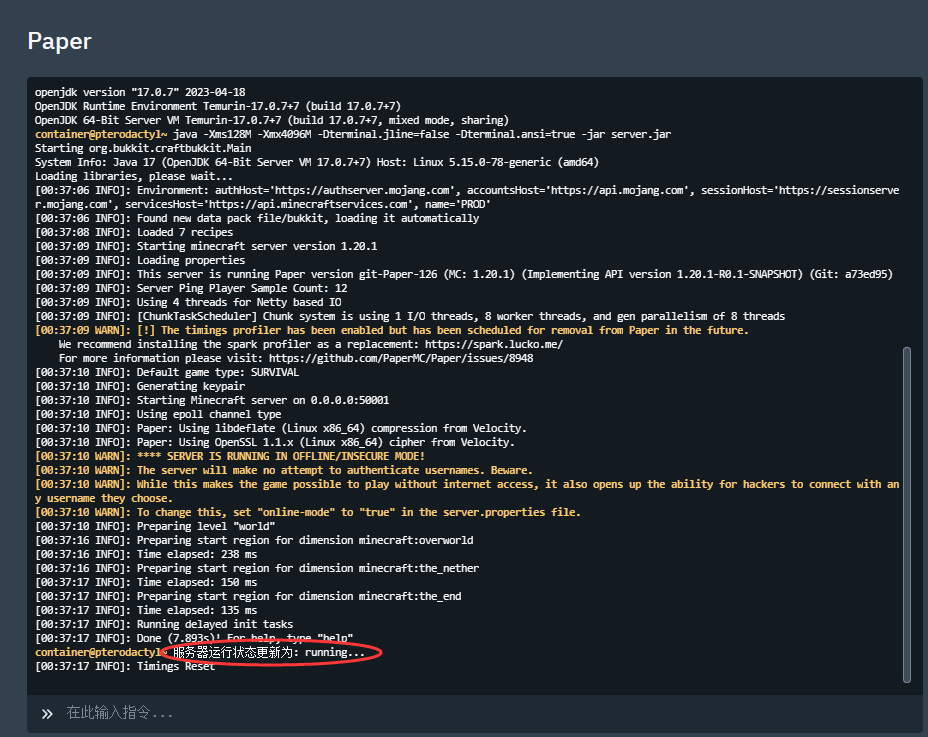
Task: Click the "Found new data pack file/bukkit" line
Action: tap(257, 218)
